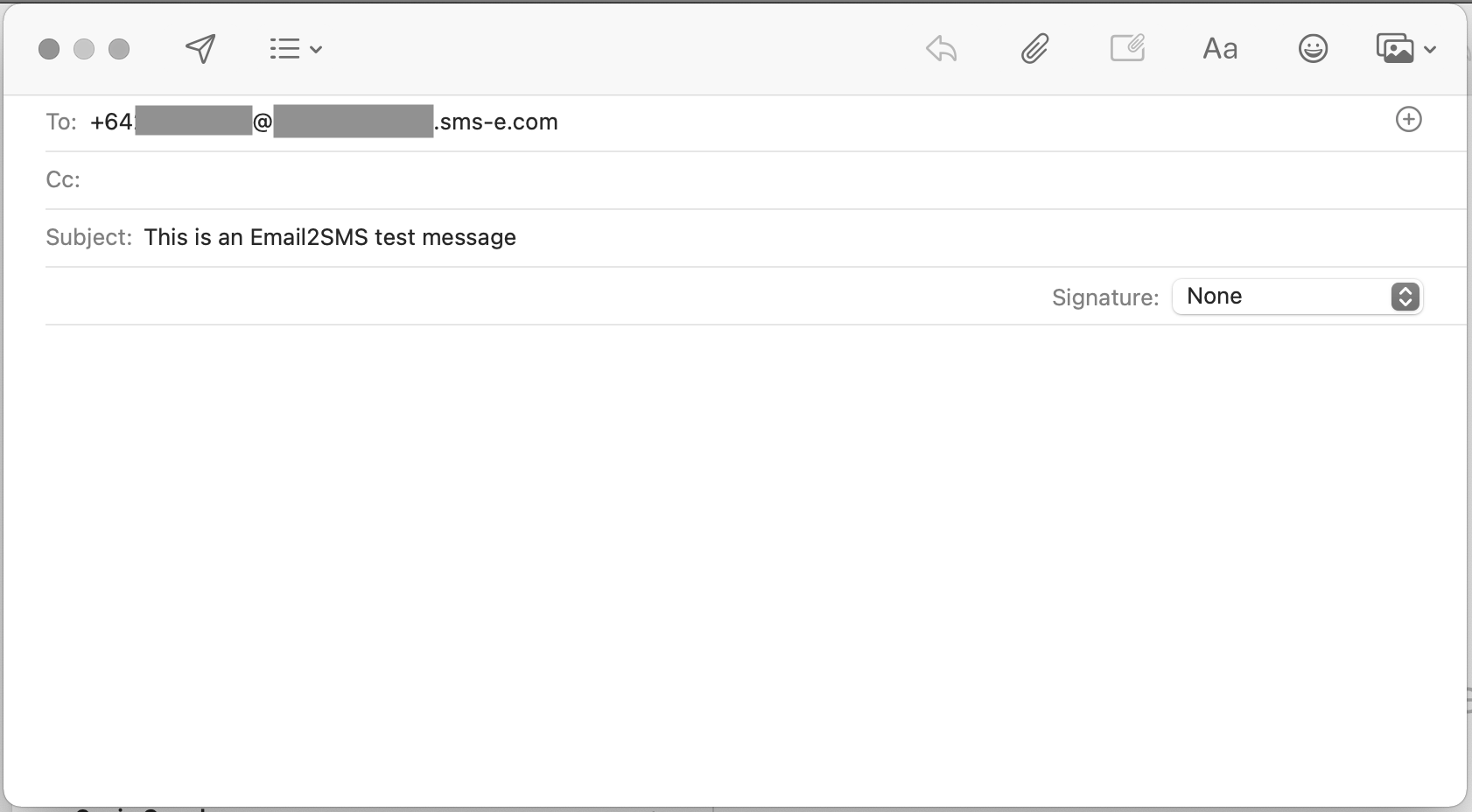This screenshot has width=1472, height=812.
Task: Click the Signature label
Action: 1104,297
